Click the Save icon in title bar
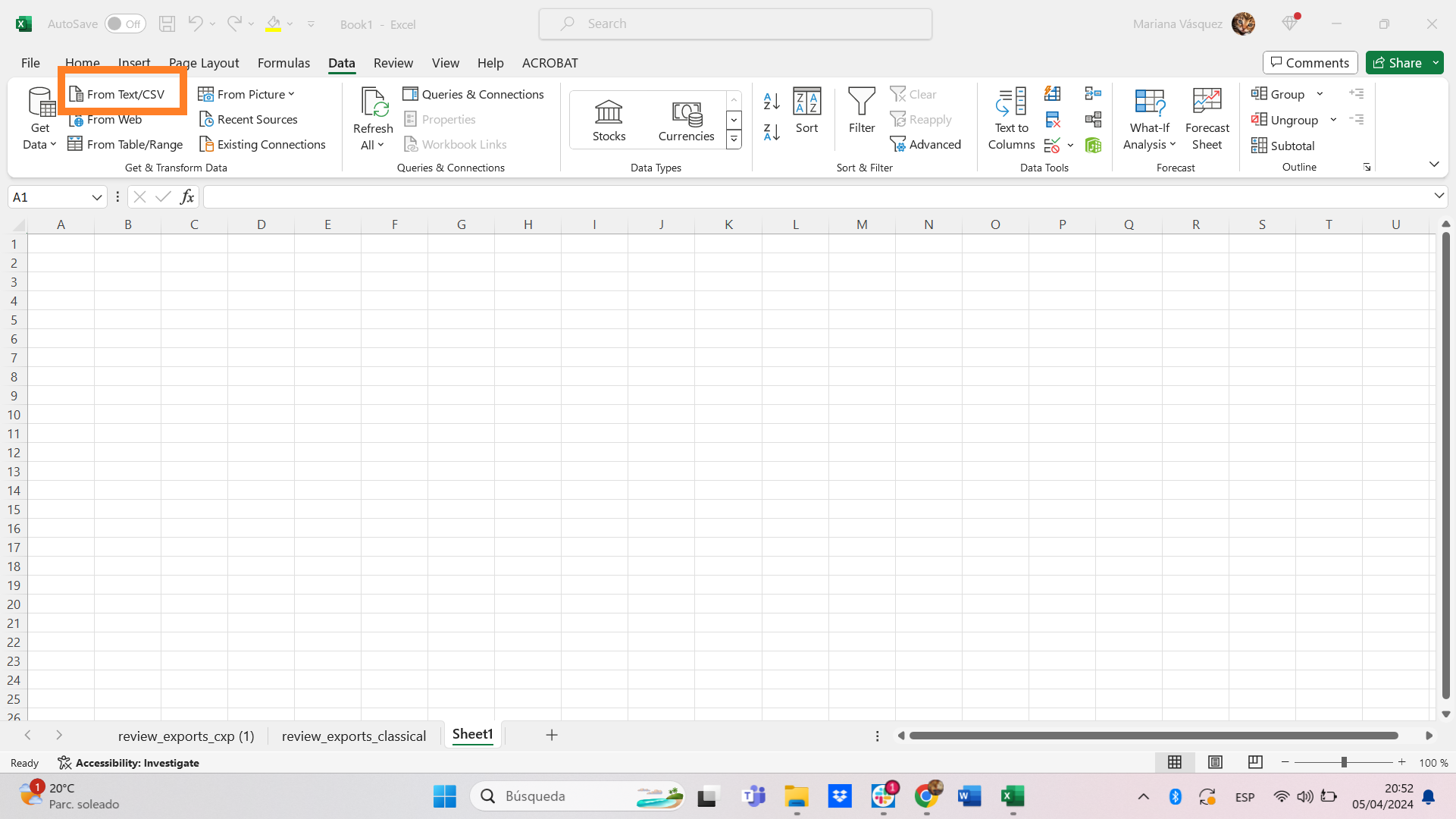The image size is (1456, 819). 167,24
